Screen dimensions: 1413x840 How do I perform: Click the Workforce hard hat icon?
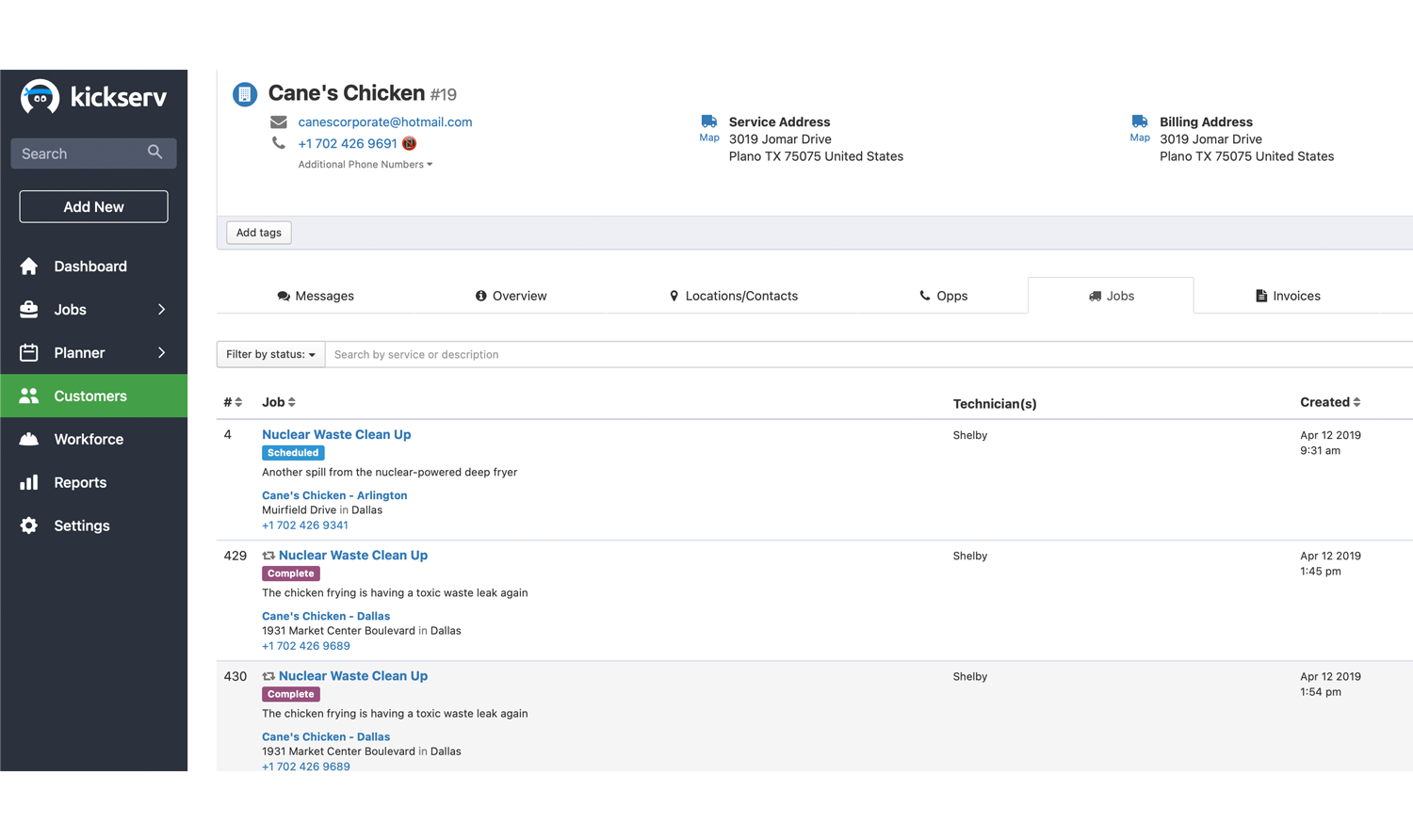[29, 439]
